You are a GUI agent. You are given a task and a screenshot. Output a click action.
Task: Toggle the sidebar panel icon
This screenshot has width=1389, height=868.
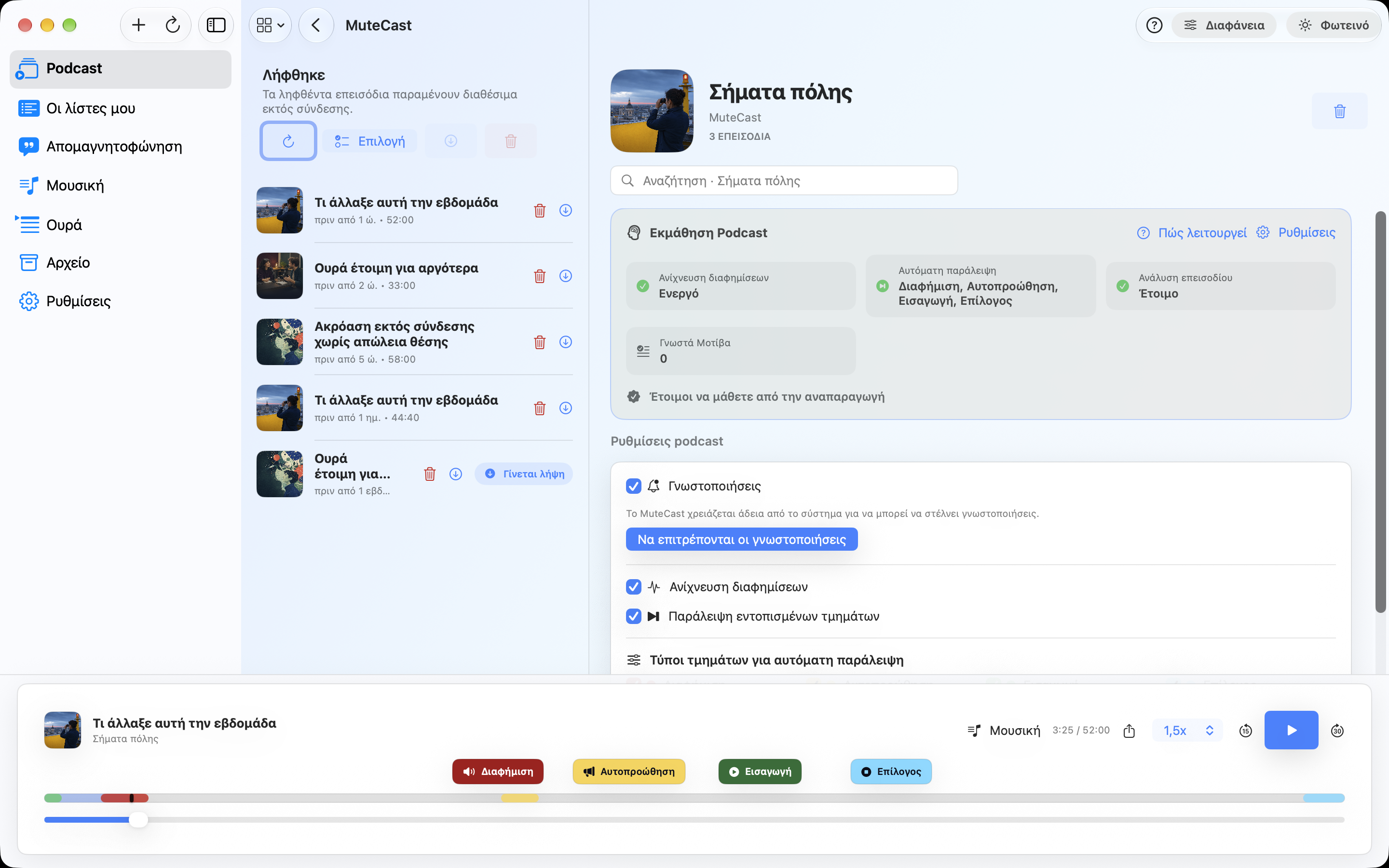click(216, 25)
